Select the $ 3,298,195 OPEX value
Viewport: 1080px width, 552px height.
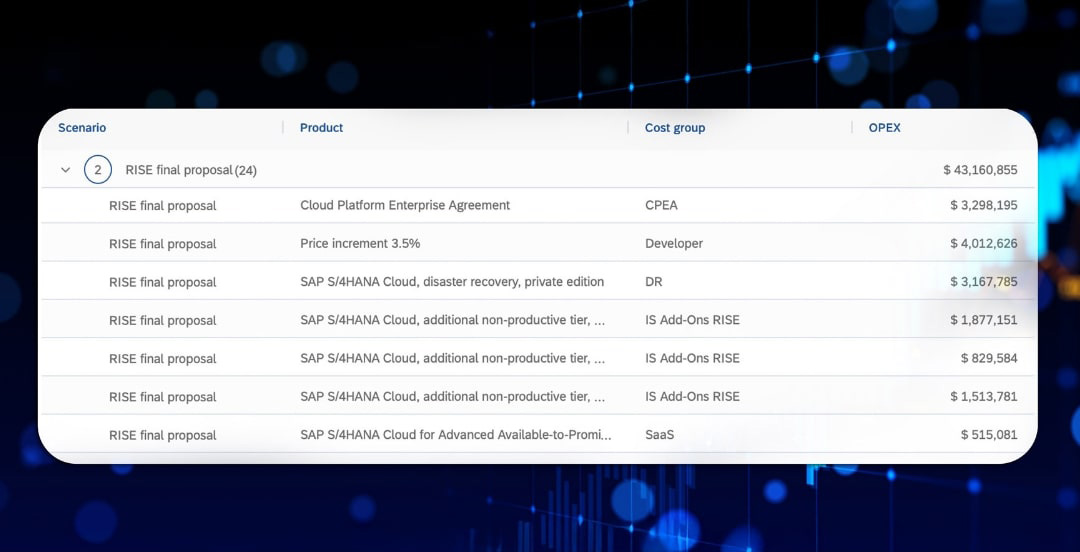[x=984, y=205]
